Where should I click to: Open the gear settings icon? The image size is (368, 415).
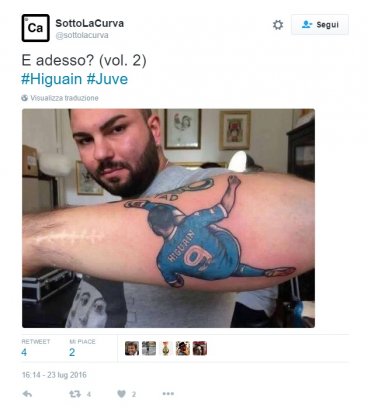[x=278, y=25]
